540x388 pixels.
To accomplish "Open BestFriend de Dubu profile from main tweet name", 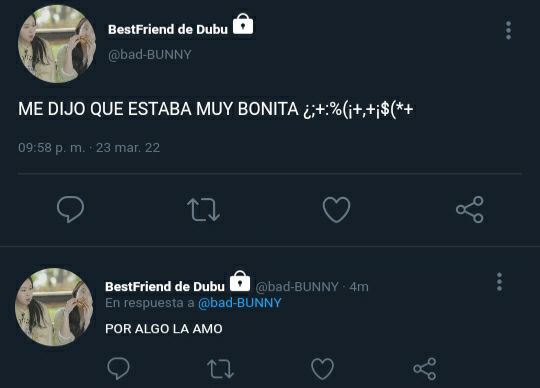I will tap(168, 30).
